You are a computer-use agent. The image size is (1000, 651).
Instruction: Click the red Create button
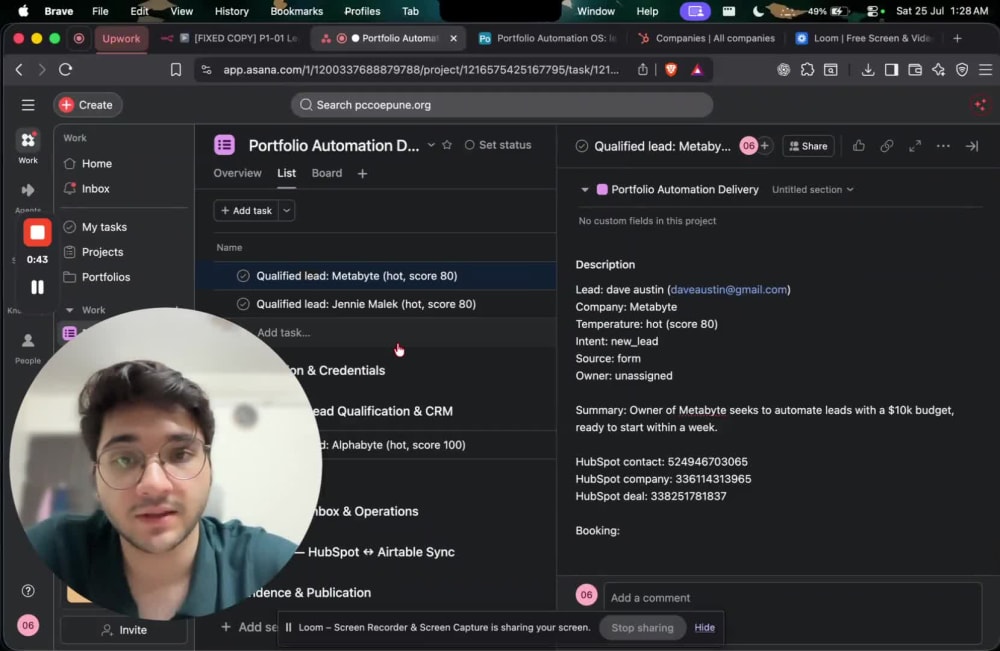coord(87,105)
